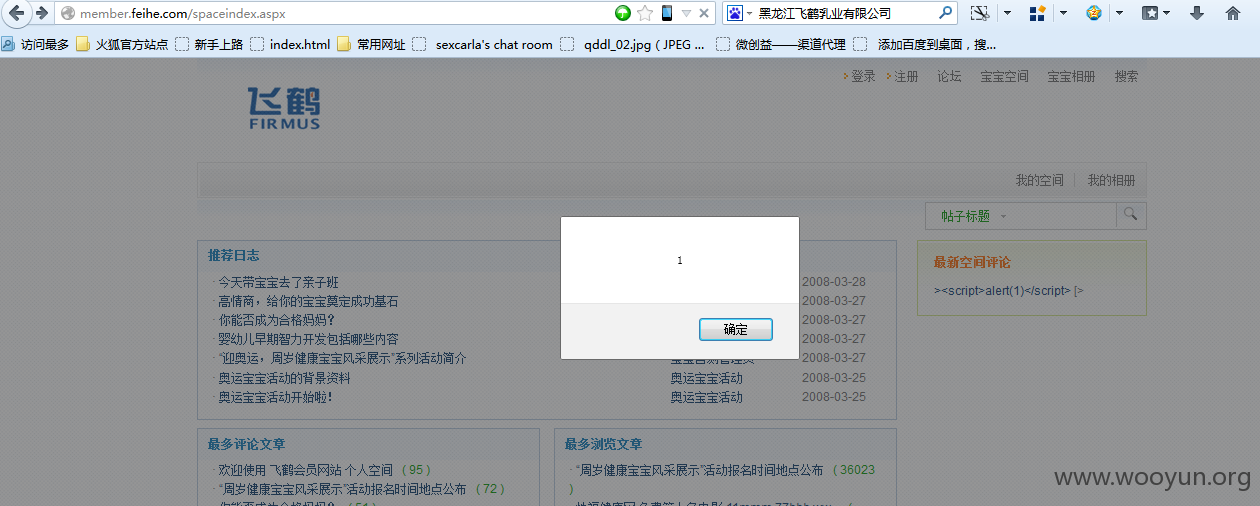Open the downloads arrow button
The width and height of the screenshot is (1260, 506).
tap(1196, 13)
